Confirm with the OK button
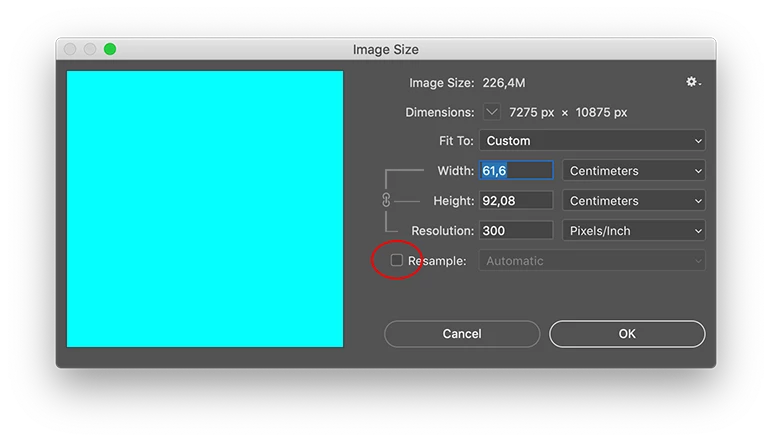 point(627,334)
